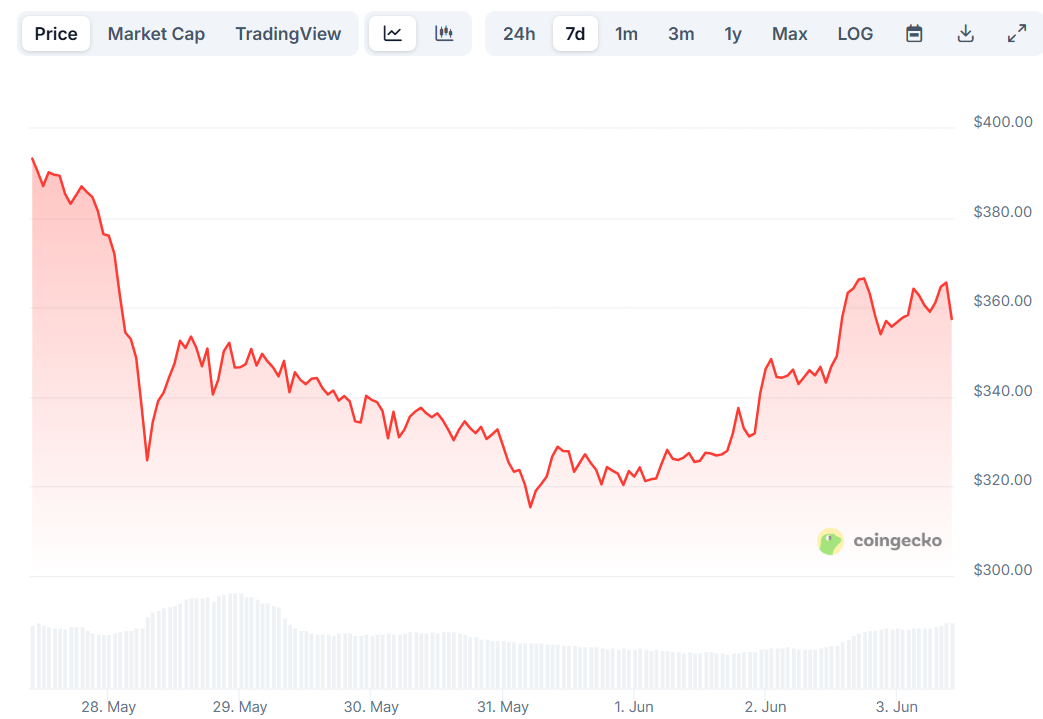Set range to 1m
This screenshot has width=1043, height=719.
click(626, 33)
